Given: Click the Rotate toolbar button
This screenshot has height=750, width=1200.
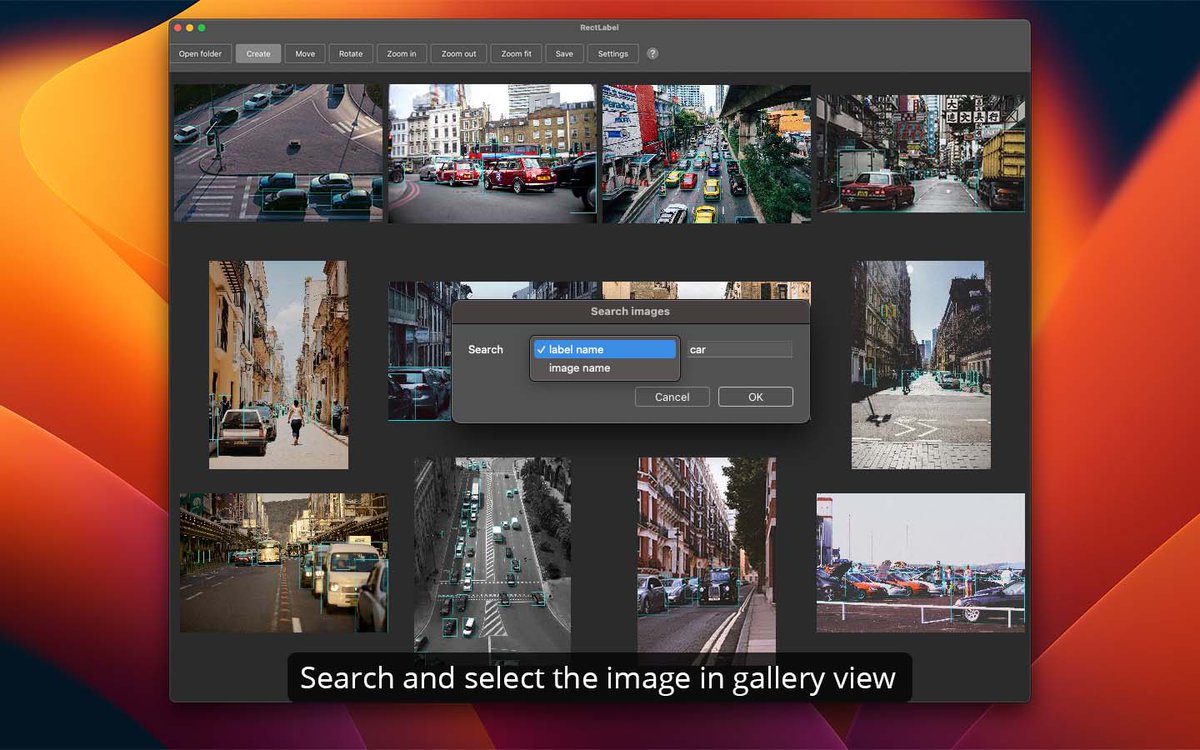Looking at the screenshot, I should tap(350, 54).
